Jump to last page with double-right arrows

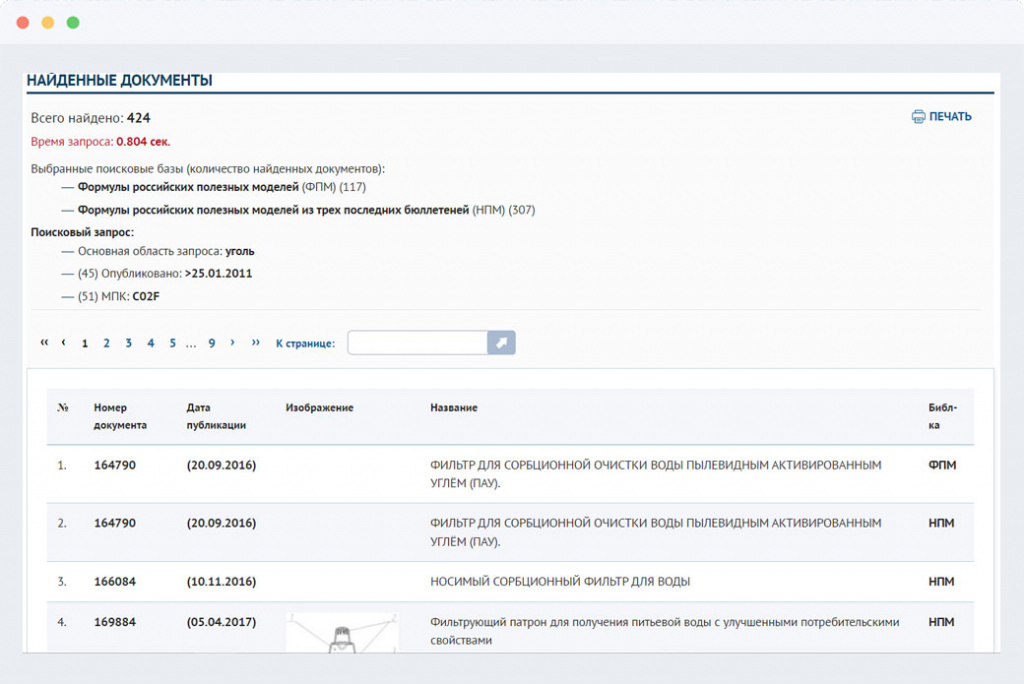tap(255, 343)
